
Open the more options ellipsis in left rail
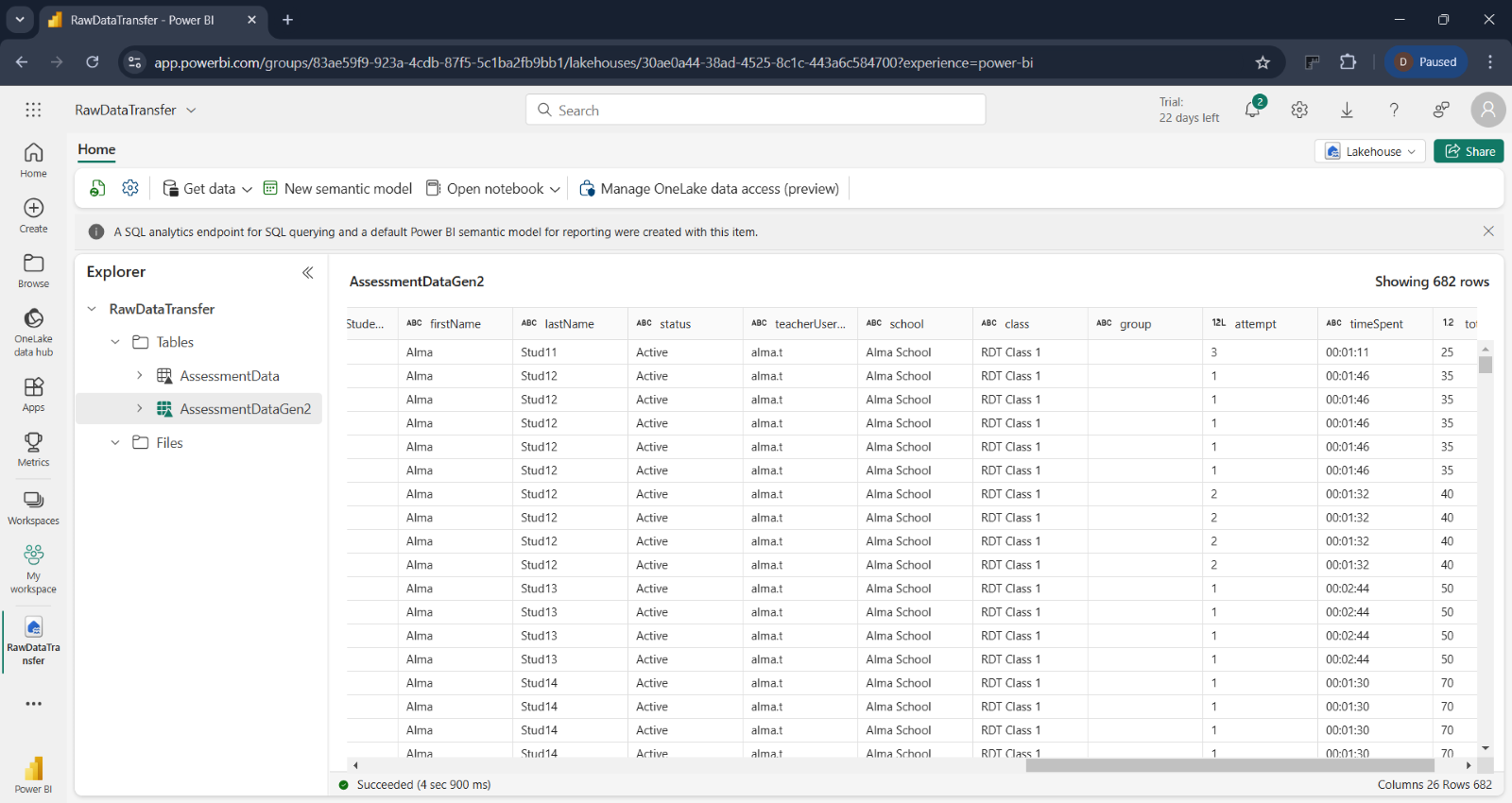click(x=33, y=704)
